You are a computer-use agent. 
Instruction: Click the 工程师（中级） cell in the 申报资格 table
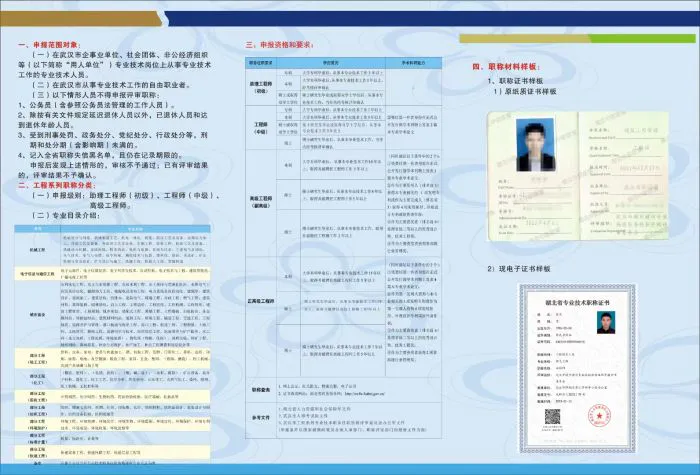point(261,128)
